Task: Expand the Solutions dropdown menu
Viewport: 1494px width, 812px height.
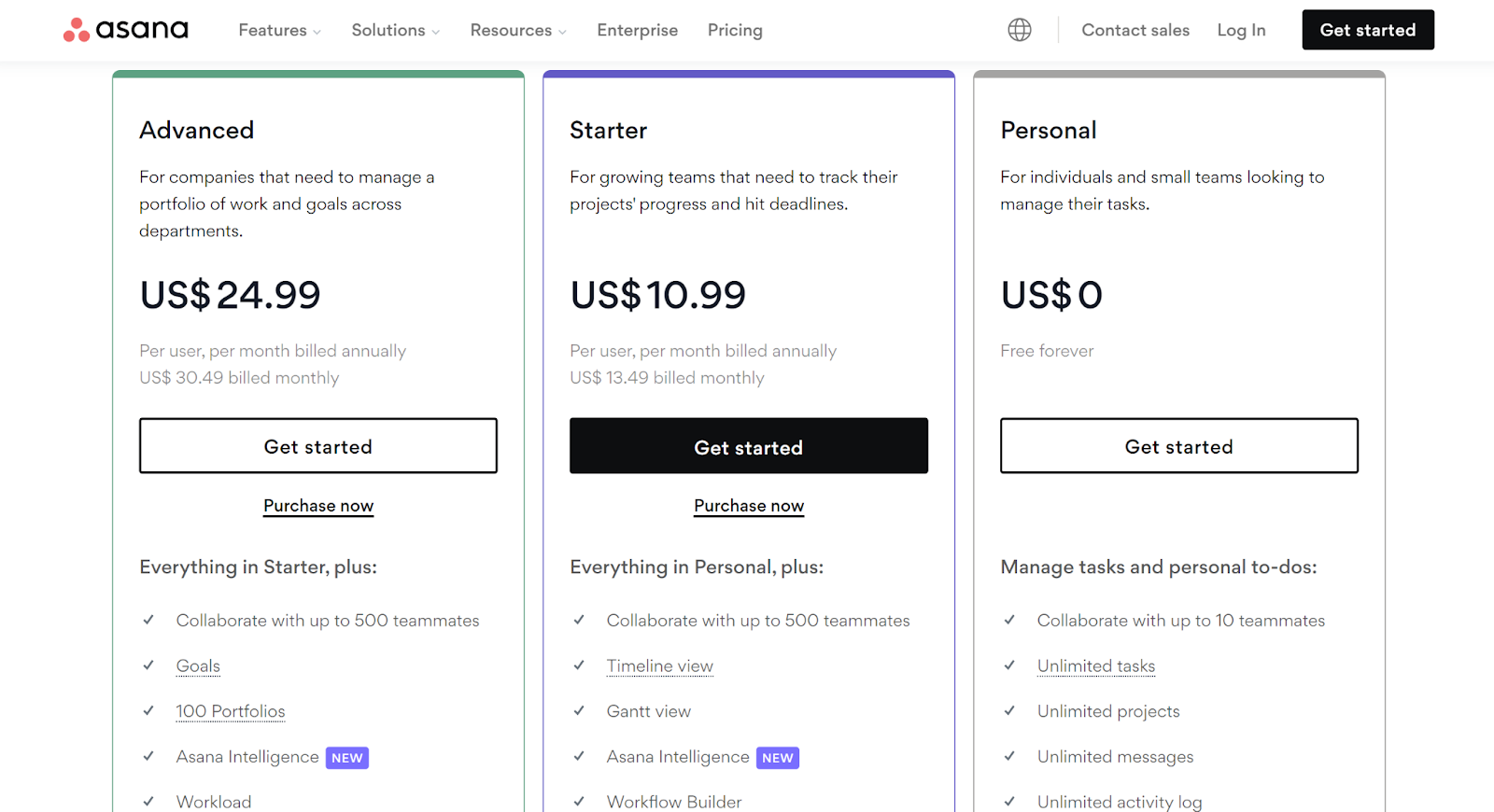Action: point(395,30)
